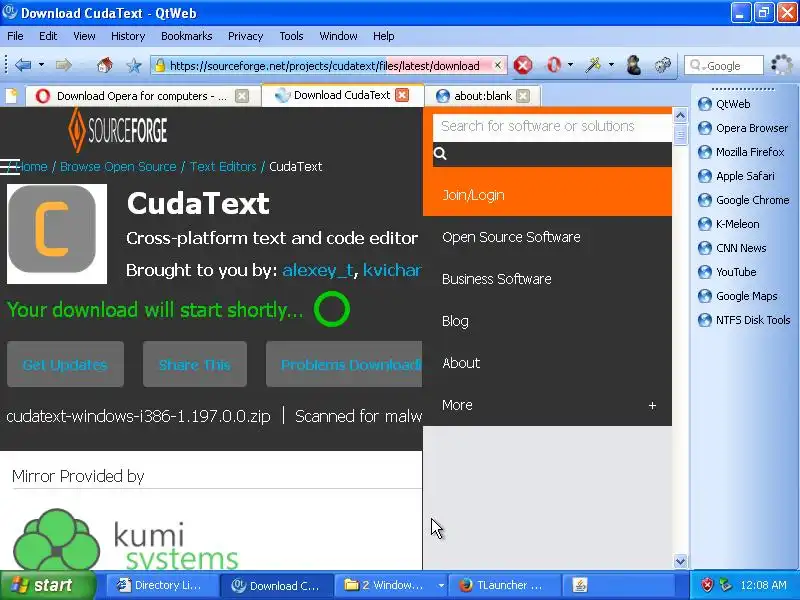
Task: Click the page scrollbar up arrow
Action: click(x=680, y=115)
